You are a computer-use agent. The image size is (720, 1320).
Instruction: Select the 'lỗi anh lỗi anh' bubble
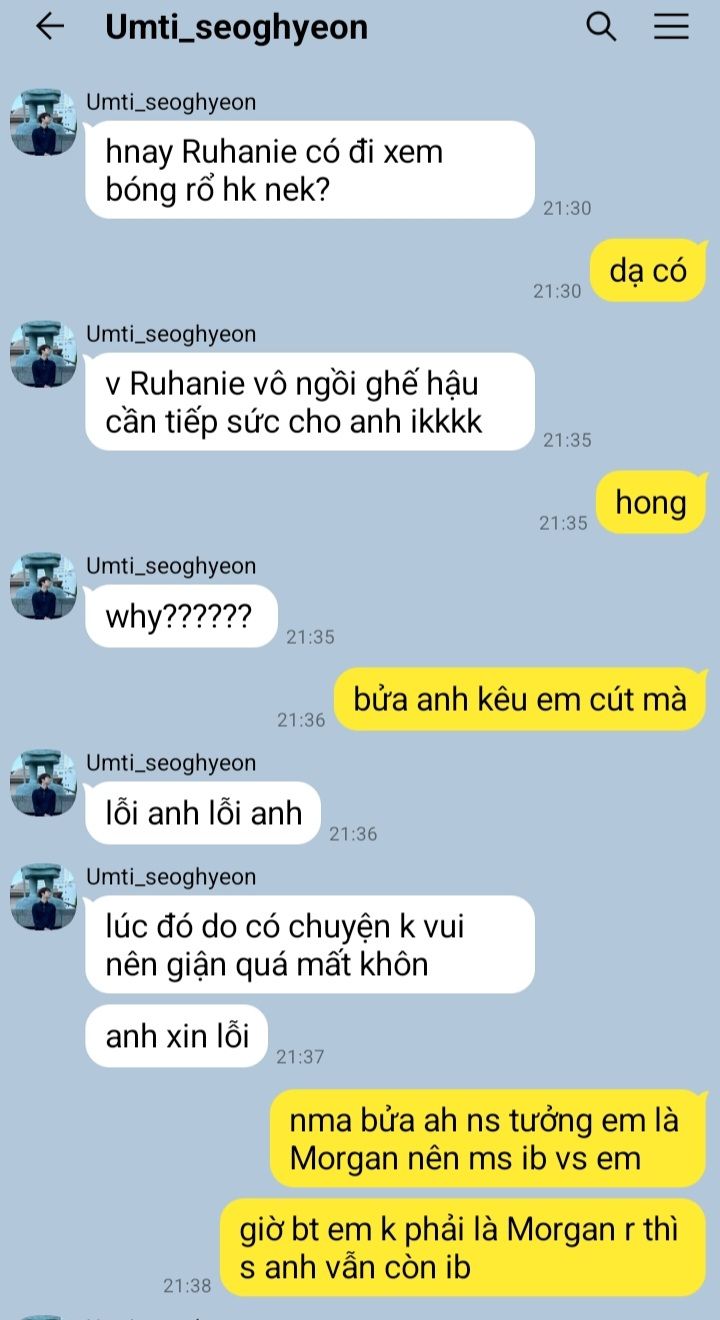point(203,813)
